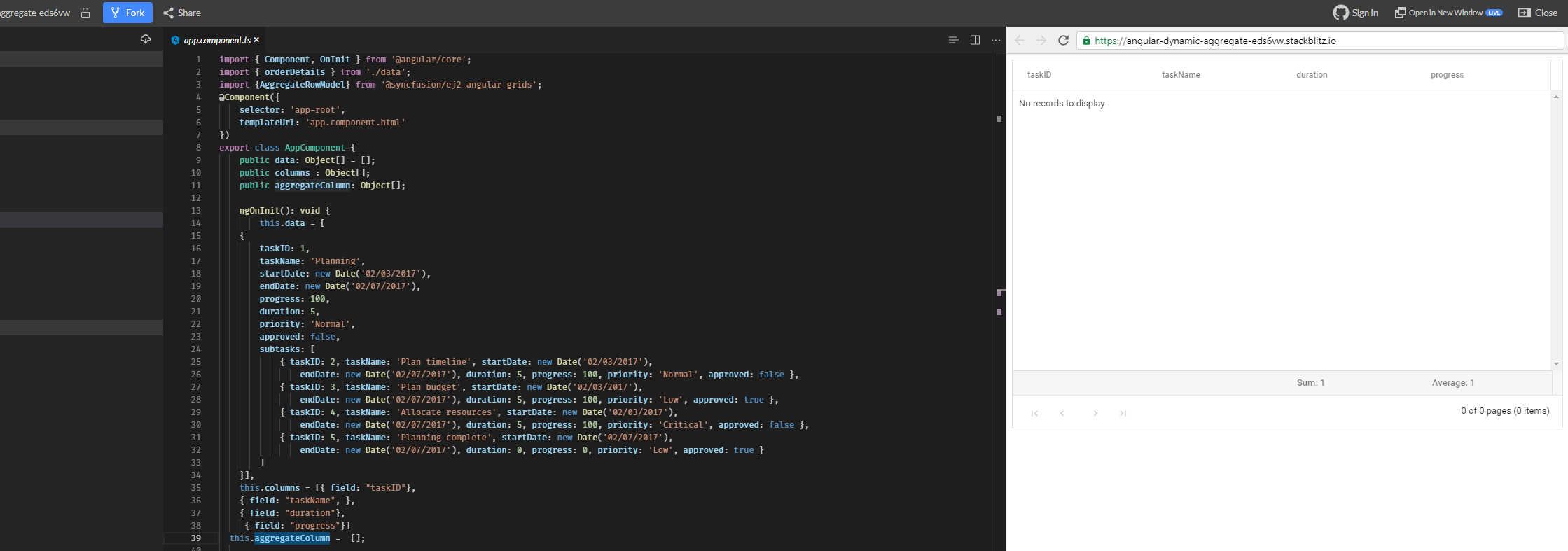Screen dimensions: 1568x551
Task: Click '0 of 0 pages (0 items)' text
Action: [x=1505, y=411]
